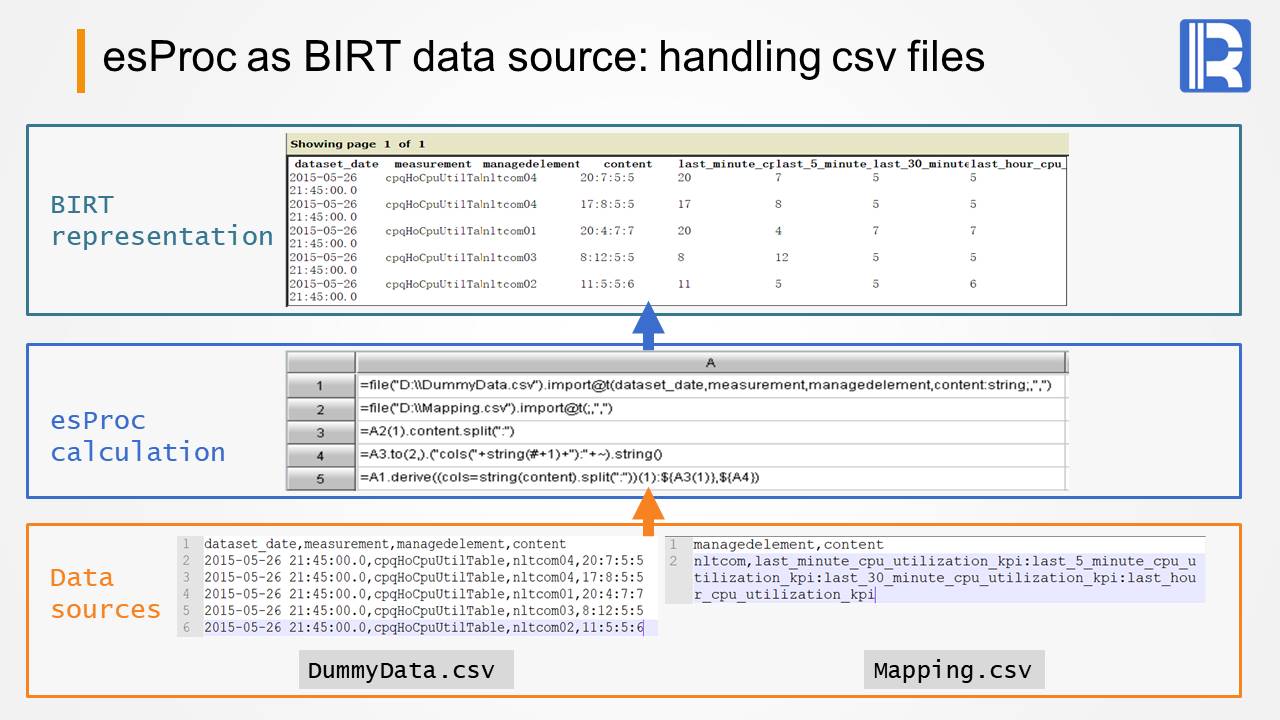Click the blue upward arrow
Image resolution: width=1280 pixels, height=720 pixels.
(648, 325)
